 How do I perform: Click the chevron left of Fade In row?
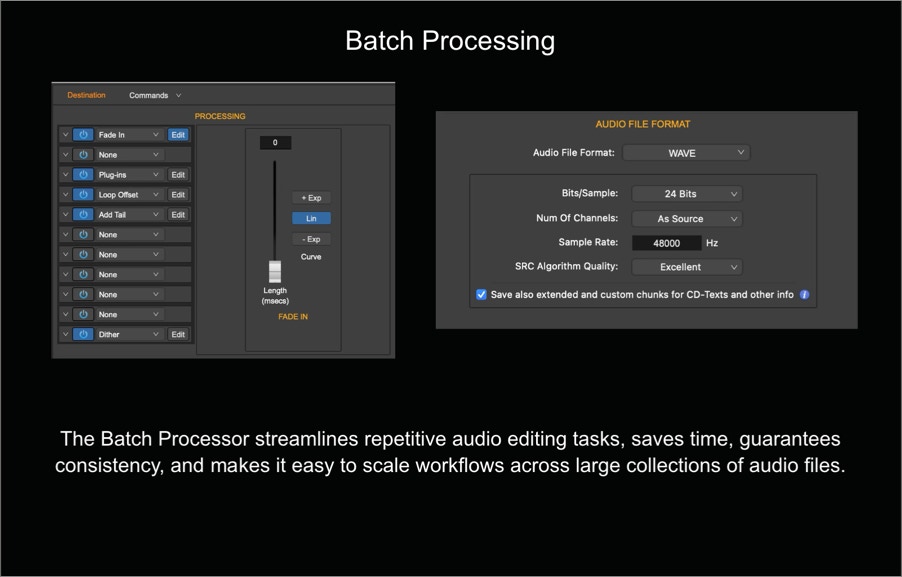point(66,135)
